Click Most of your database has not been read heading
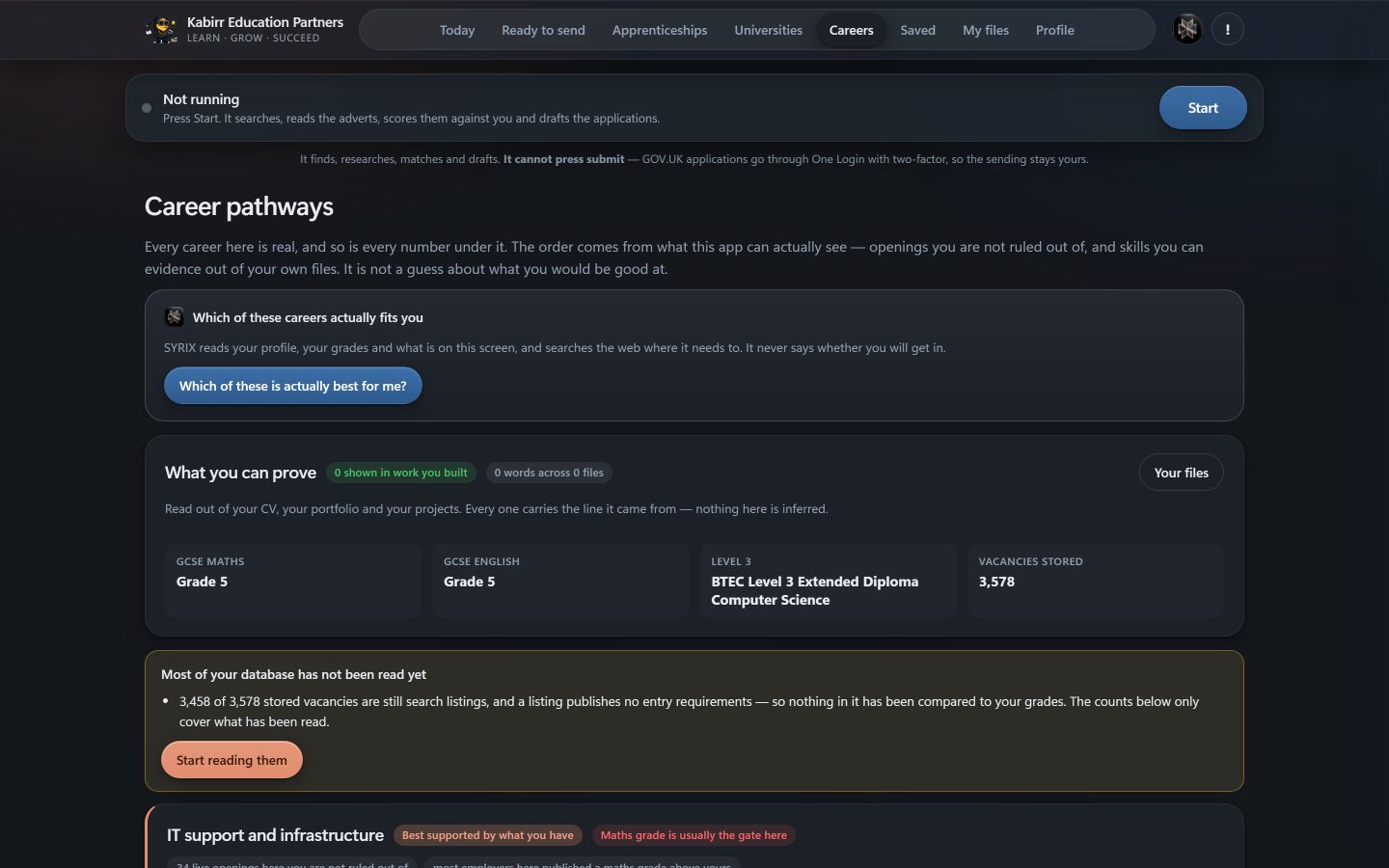The width and height of the screenshot is (1389, 868). point(293,674)
